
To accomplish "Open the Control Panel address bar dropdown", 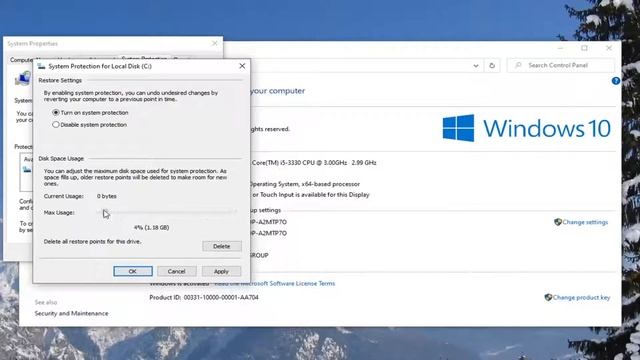I will (476, 65).
